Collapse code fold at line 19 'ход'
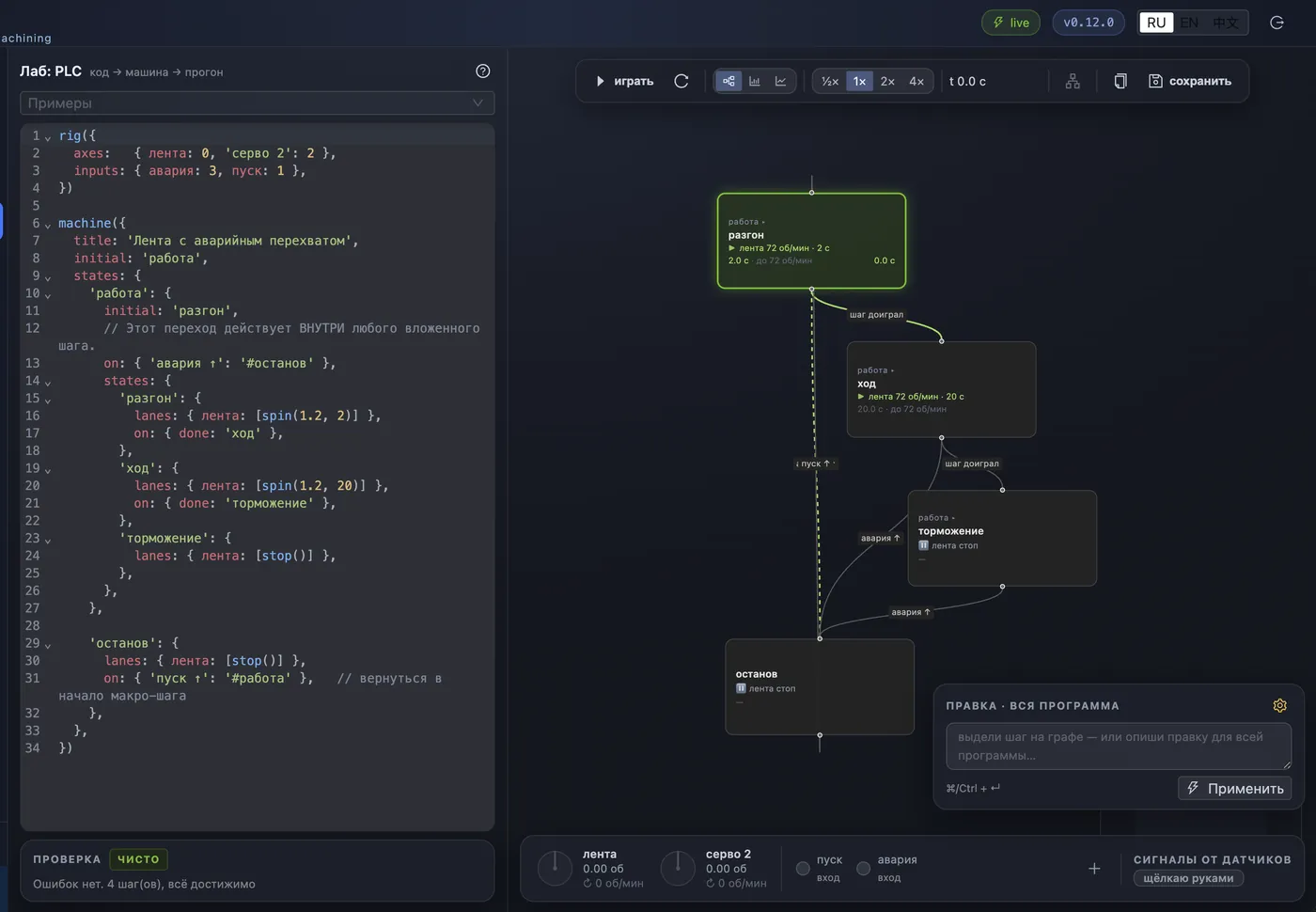 48,470
